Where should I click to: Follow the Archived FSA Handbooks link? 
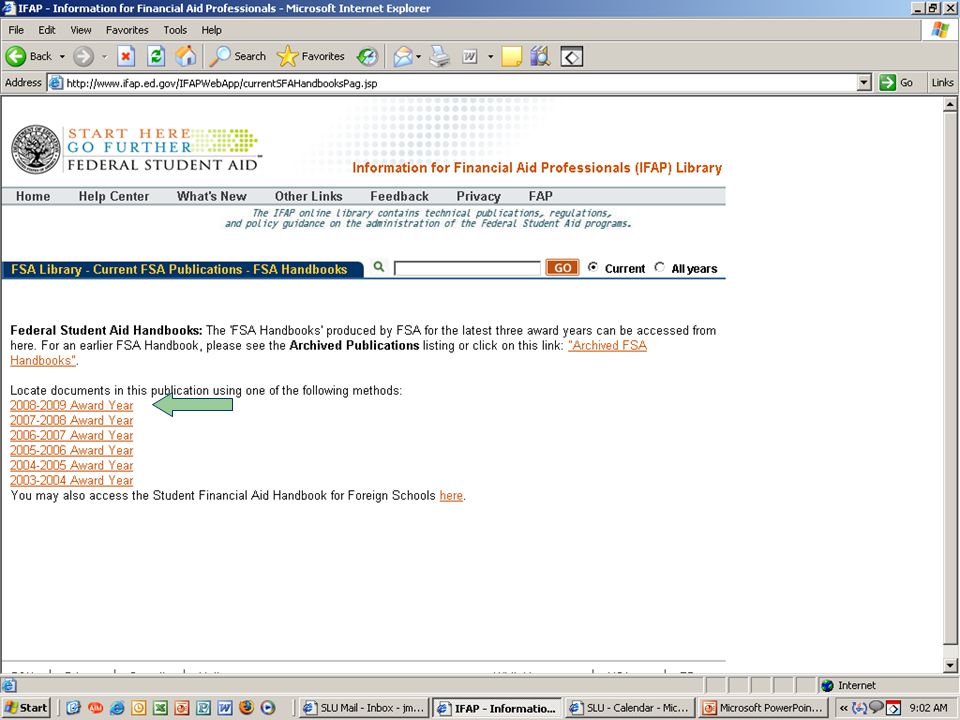pos(607,345)
